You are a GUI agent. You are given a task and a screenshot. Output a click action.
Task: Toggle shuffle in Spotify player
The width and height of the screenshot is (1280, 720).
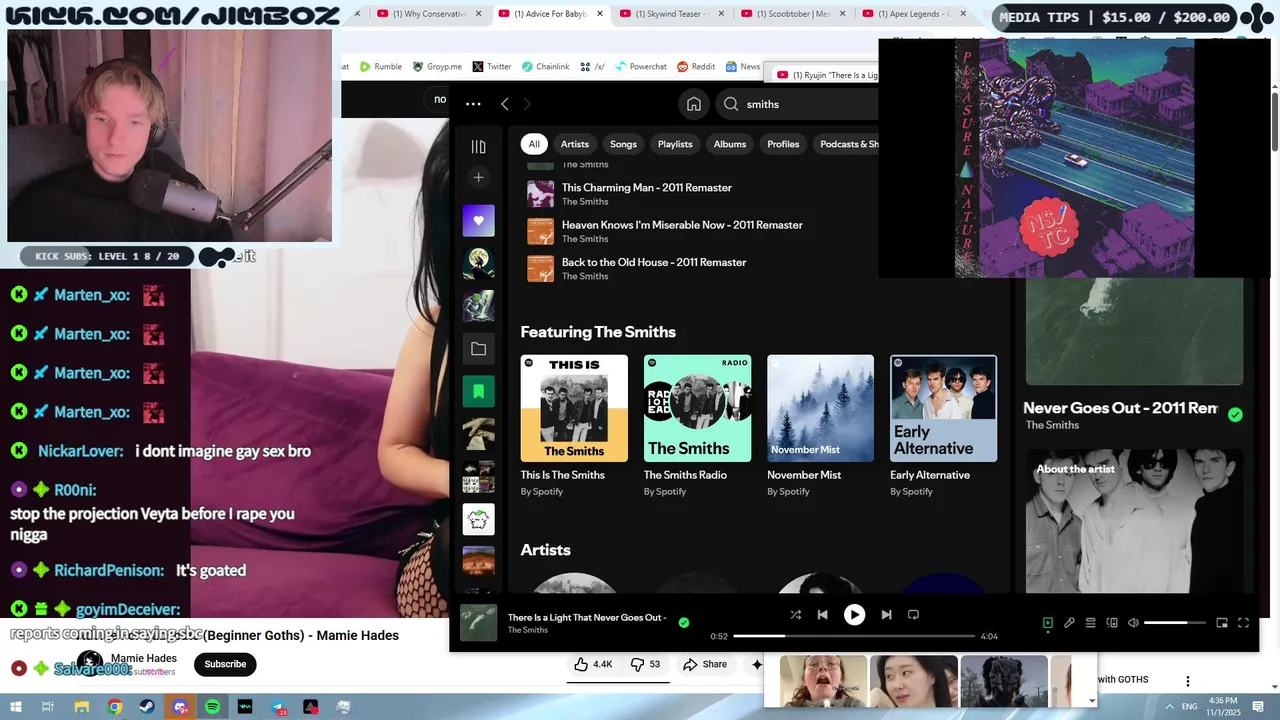pyautogui.click(x=795, y=615)
